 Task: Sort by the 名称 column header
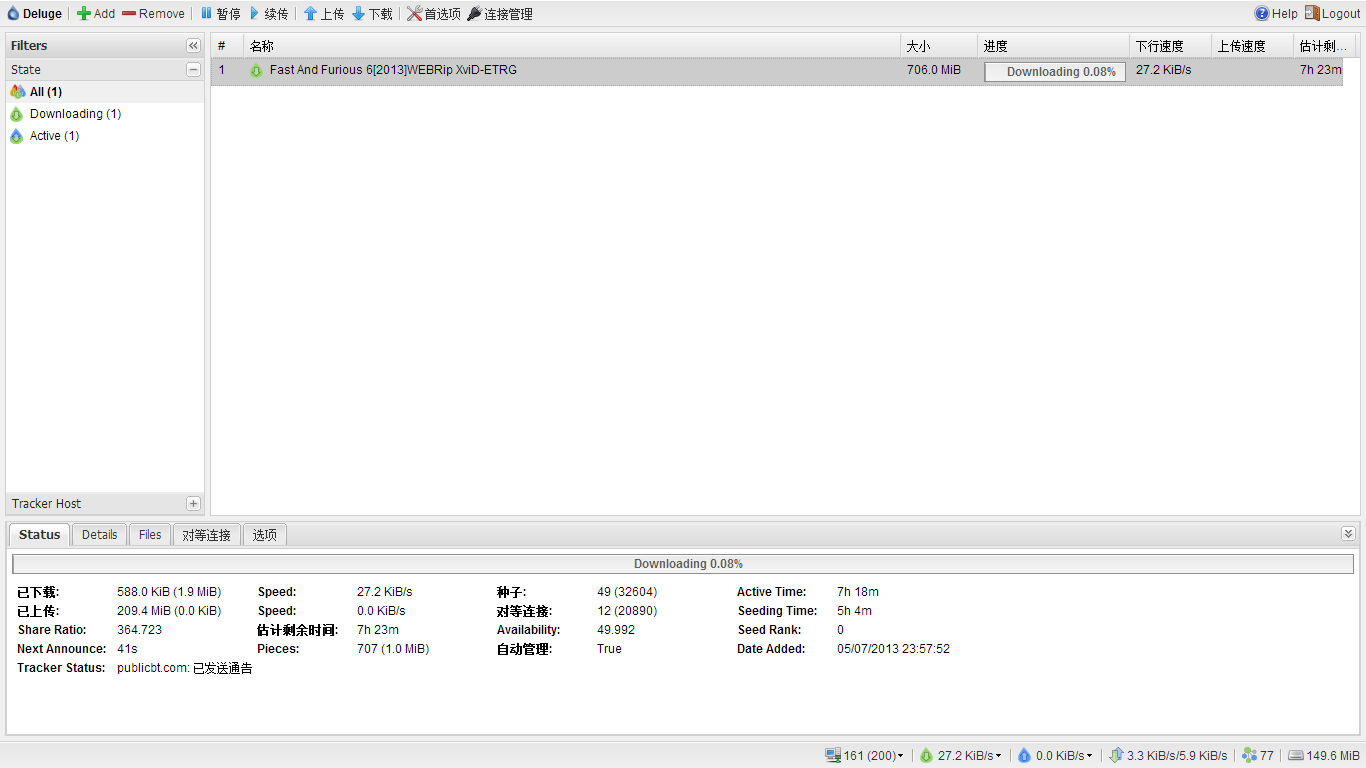click(x=572, y=46)
